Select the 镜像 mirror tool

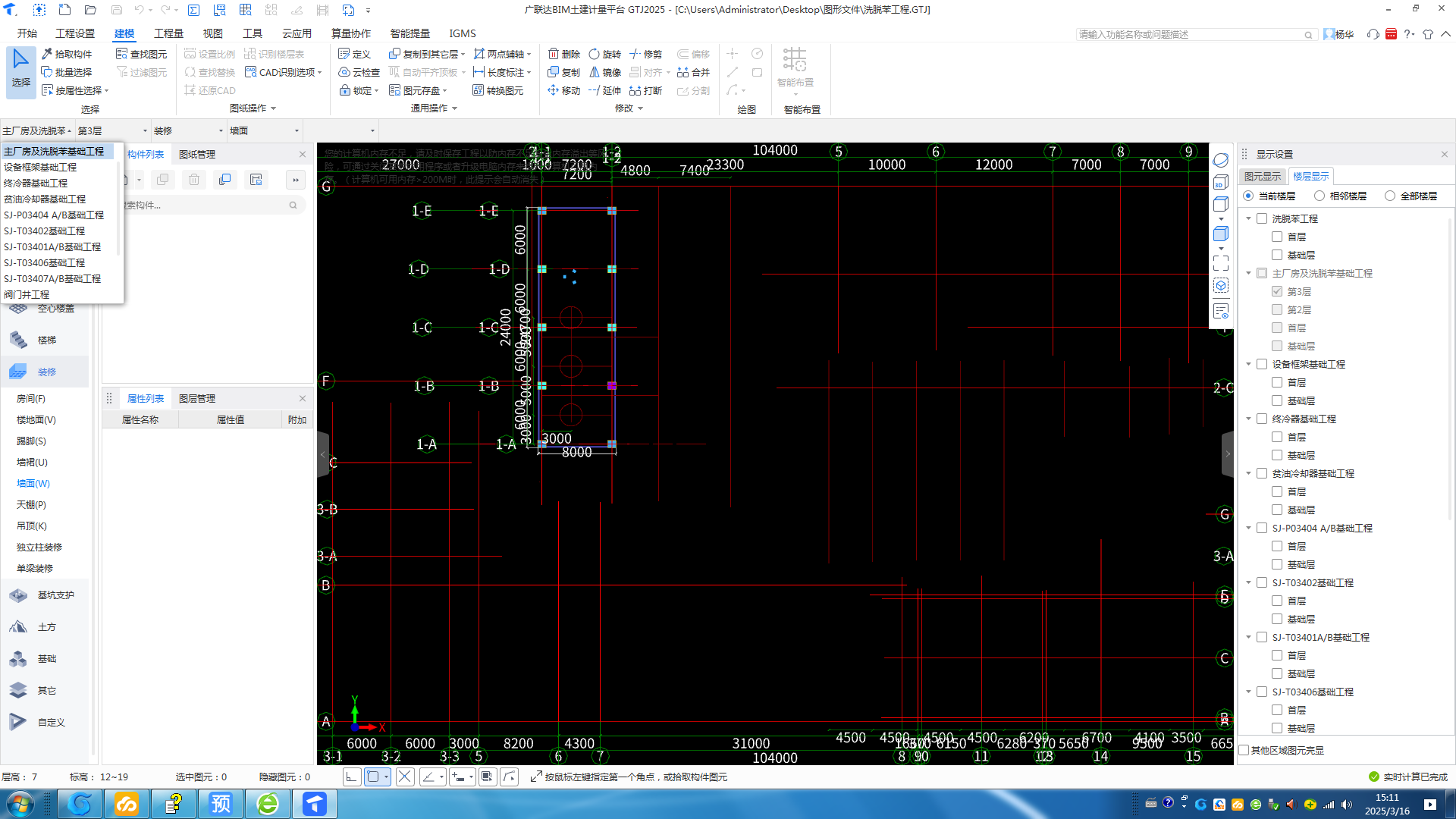tap(605, 72)
